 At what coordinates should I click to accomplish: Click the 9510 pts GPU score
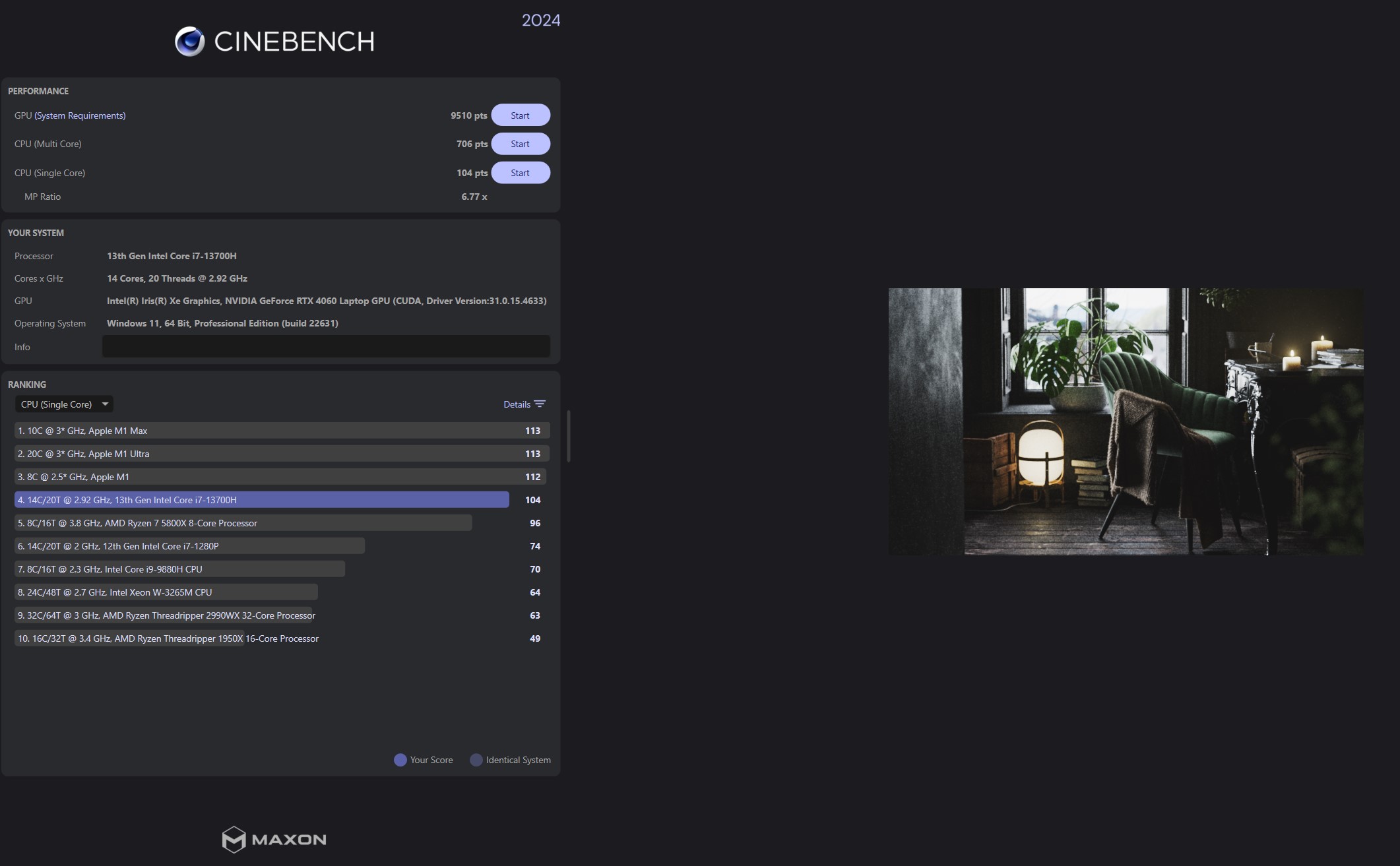469,115
